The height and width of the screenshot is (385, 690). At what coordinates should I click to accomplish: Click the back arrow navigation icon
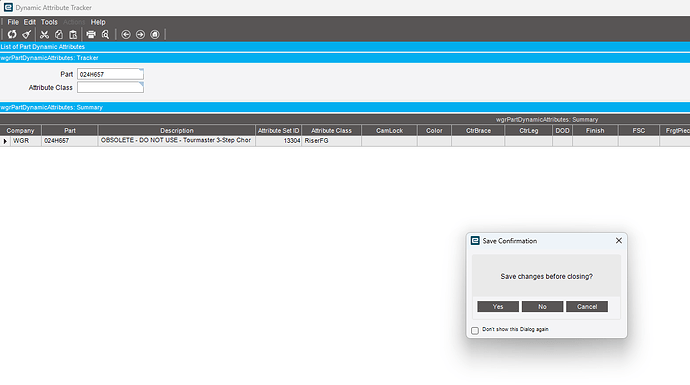click(126, 34)
